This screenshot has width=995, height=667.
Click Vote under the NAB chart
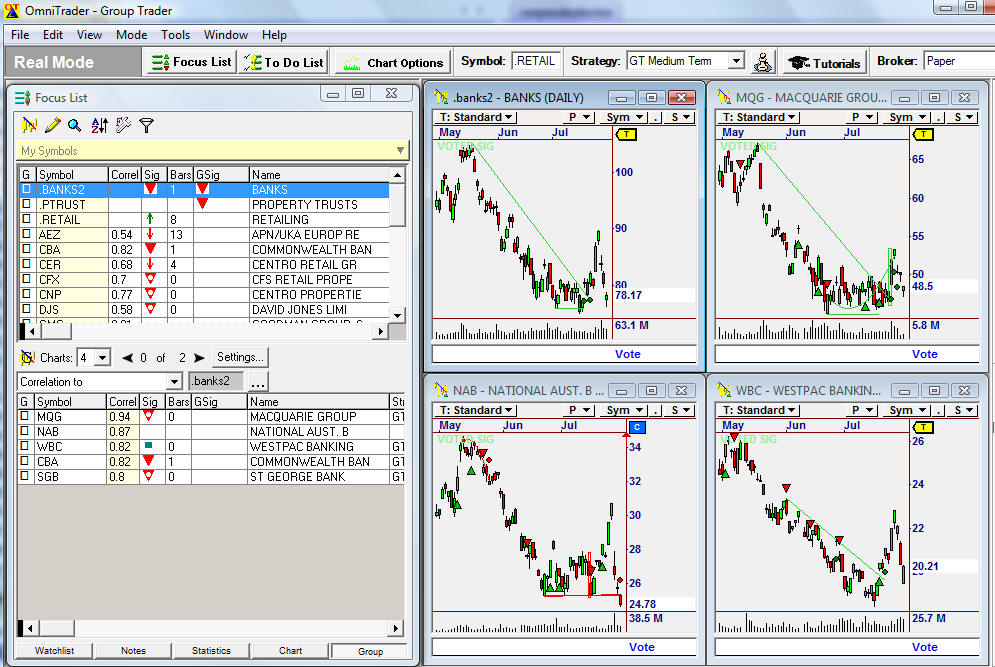point(642,647)
